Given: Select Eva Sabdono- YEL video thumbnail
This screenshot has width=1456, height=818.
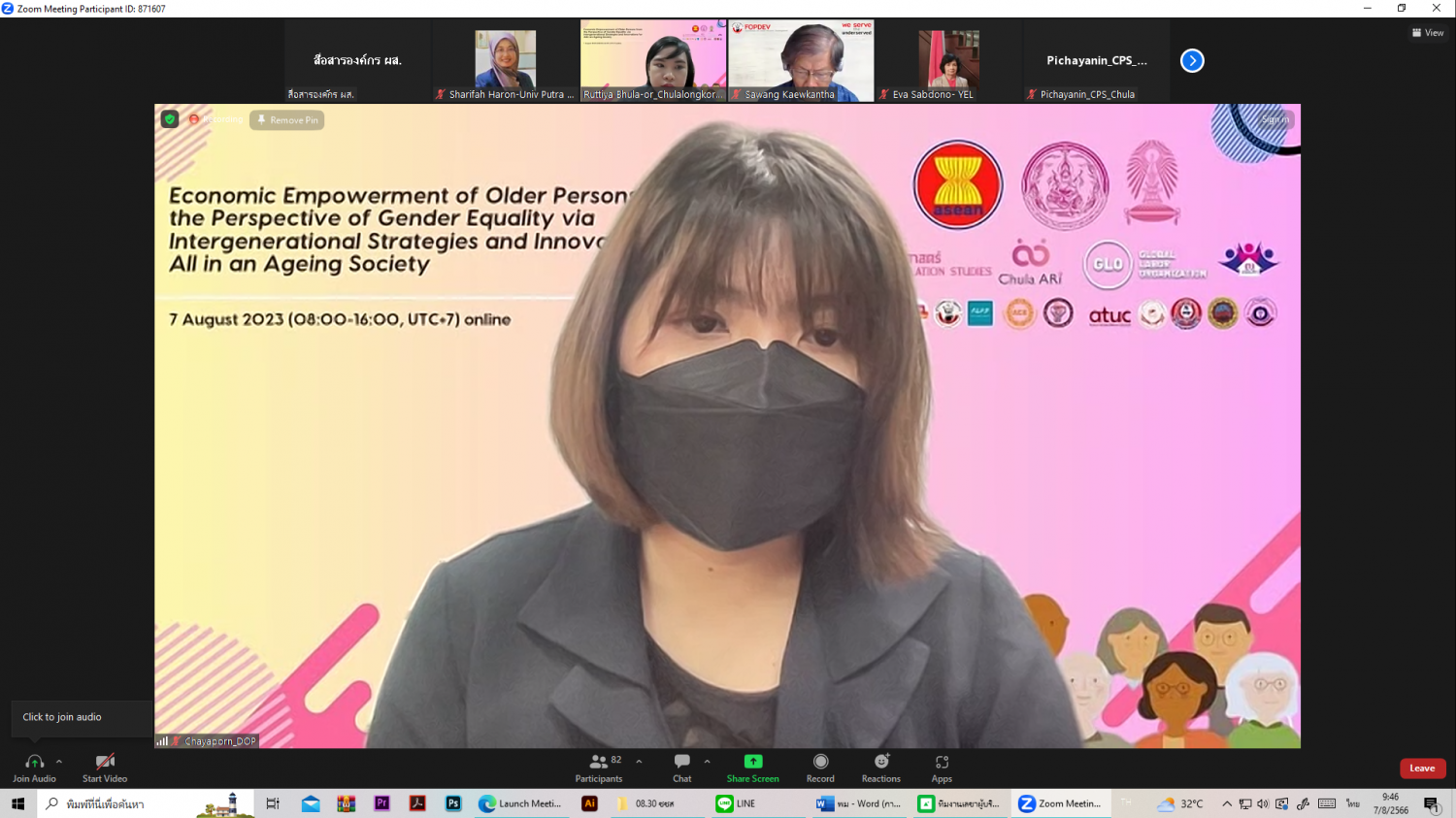Looking at the screenshot, I should tap(948, 60).
